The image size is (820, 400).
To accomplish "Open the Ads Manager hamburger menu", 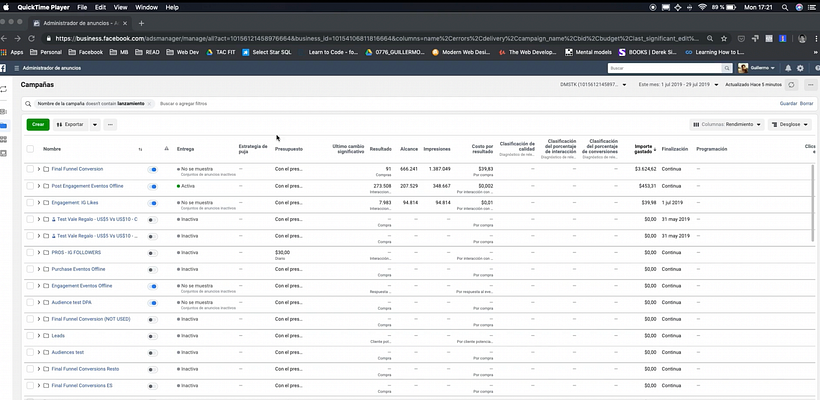I will coord(14,68).
